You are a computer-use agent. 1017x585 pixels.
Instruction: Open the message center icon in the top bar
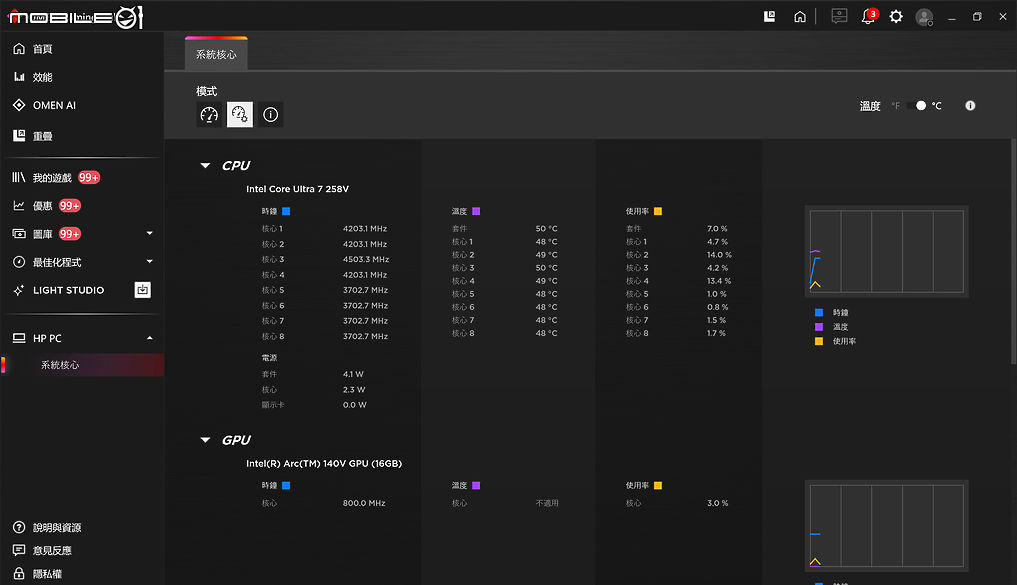point(839,16)
